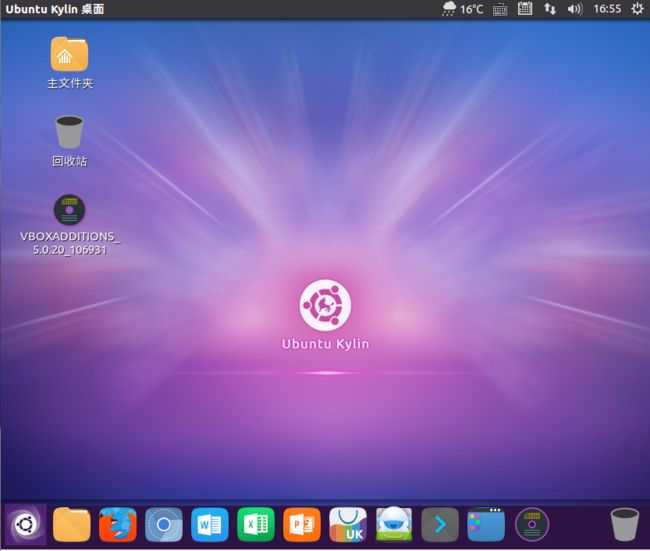The height and width of the screenshot is (551, 650).
Task: Open the Youker Assistant robot icon
Action: point(394,524)
